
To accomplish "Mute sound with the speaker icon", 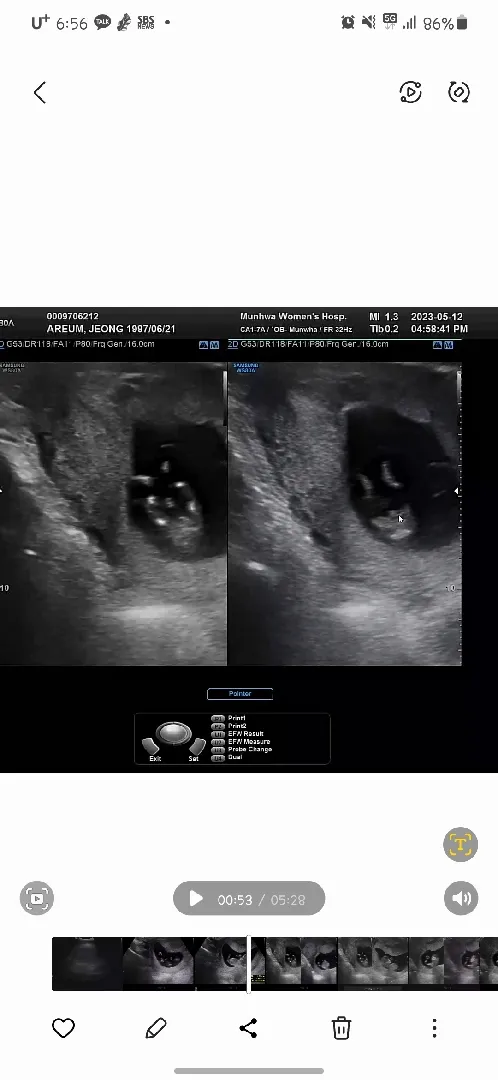I will [461, 898].
